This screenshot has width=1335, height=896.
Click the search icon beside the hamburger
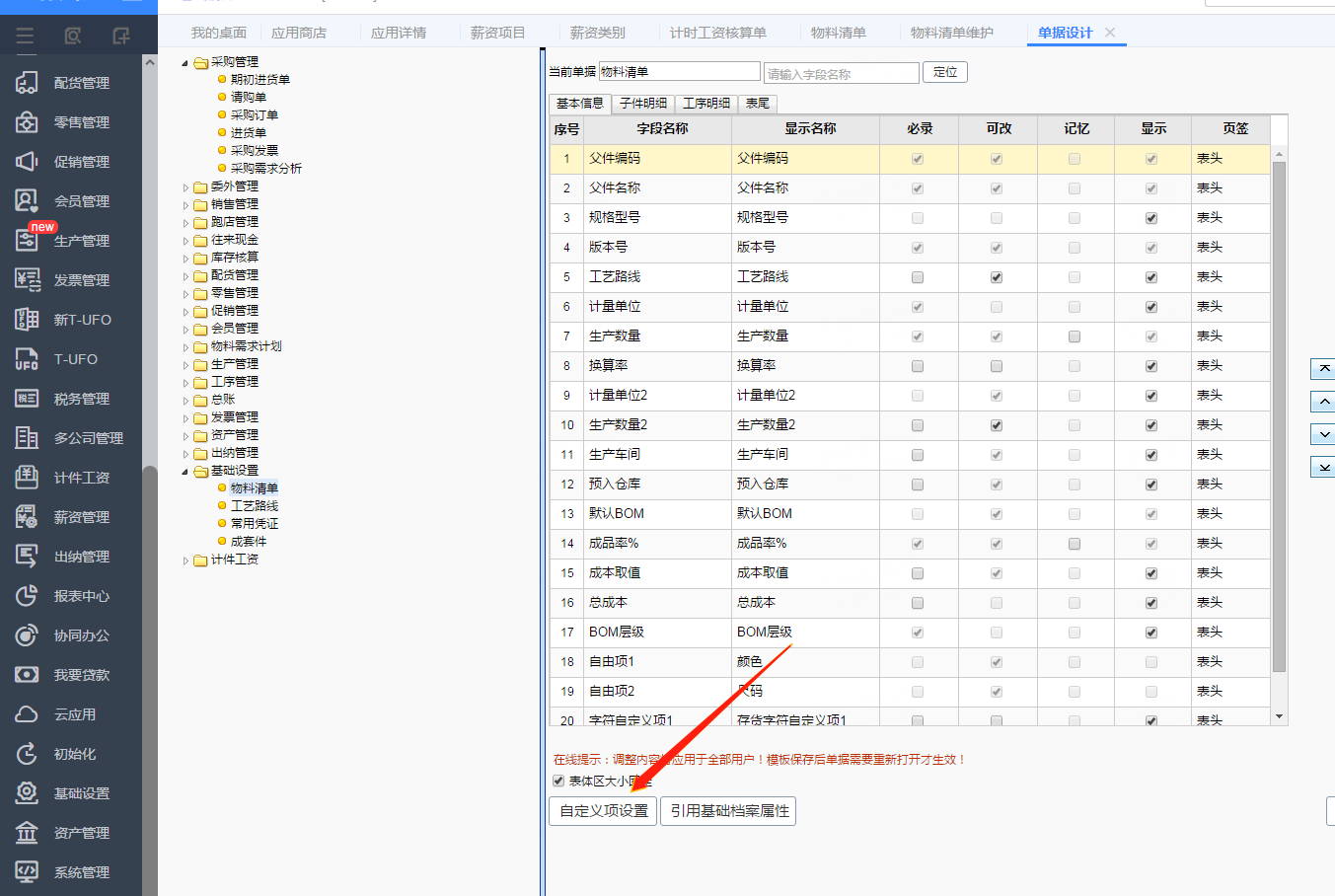pos(72,37)
